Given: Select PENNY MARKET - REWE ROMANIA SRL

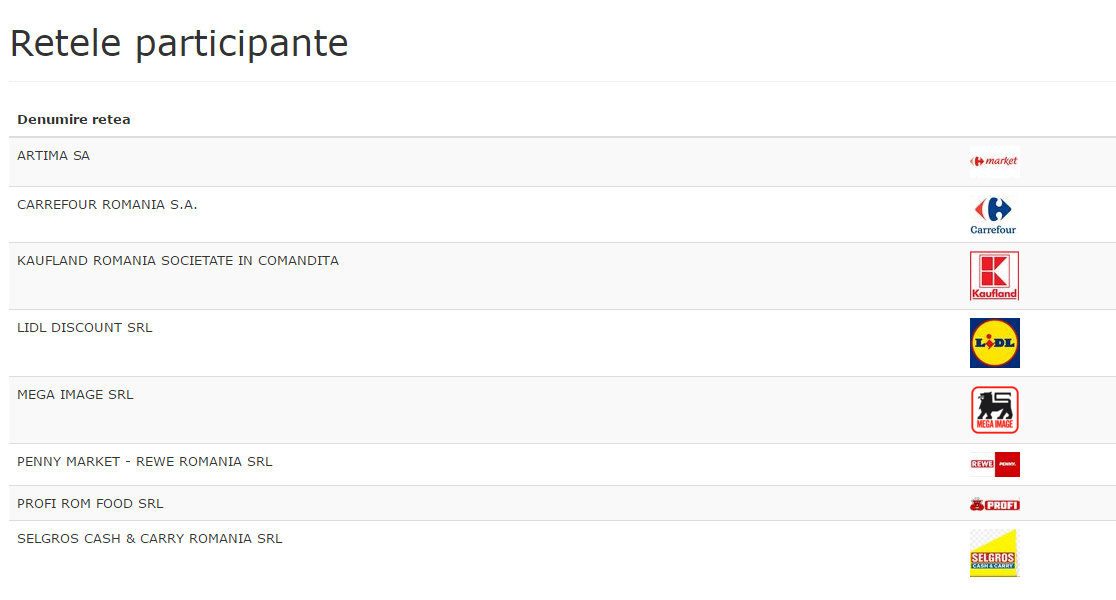Looking at the screenshot, I should 144,462.
